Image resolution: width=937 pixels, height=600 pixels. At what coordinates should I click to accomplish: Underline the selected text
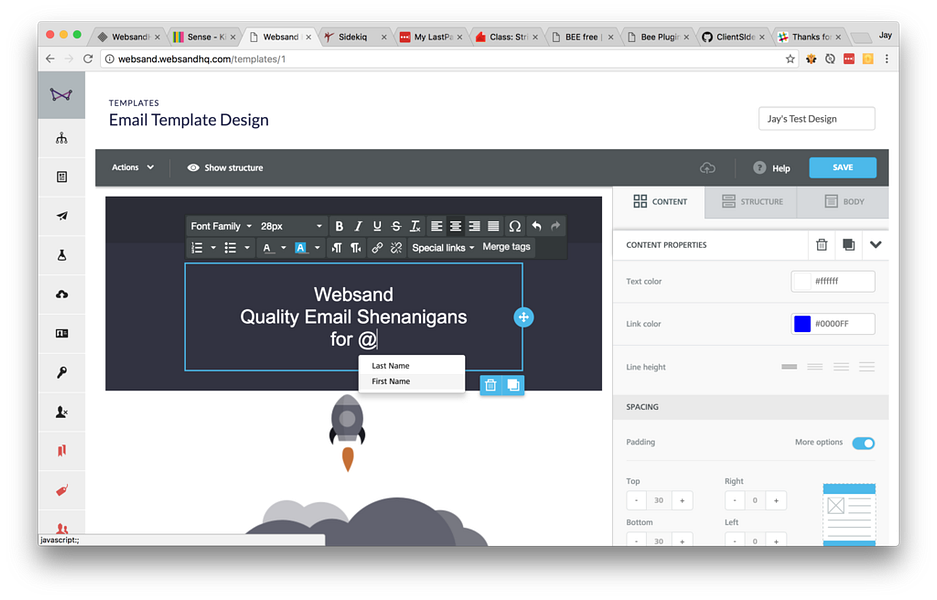tap(377, 226)
